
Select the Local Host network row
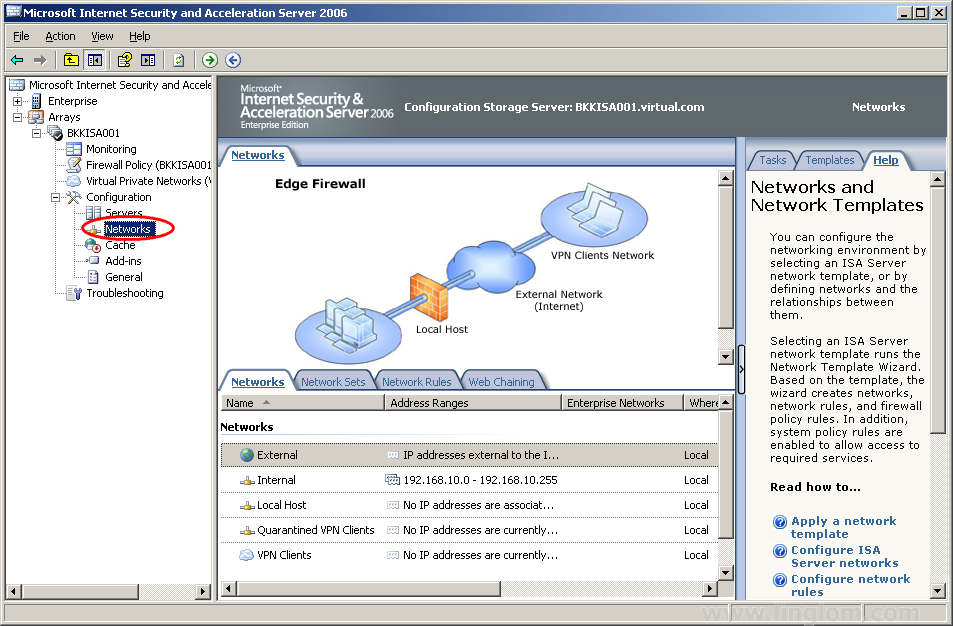pyautogui.click(x=469, y=505)
